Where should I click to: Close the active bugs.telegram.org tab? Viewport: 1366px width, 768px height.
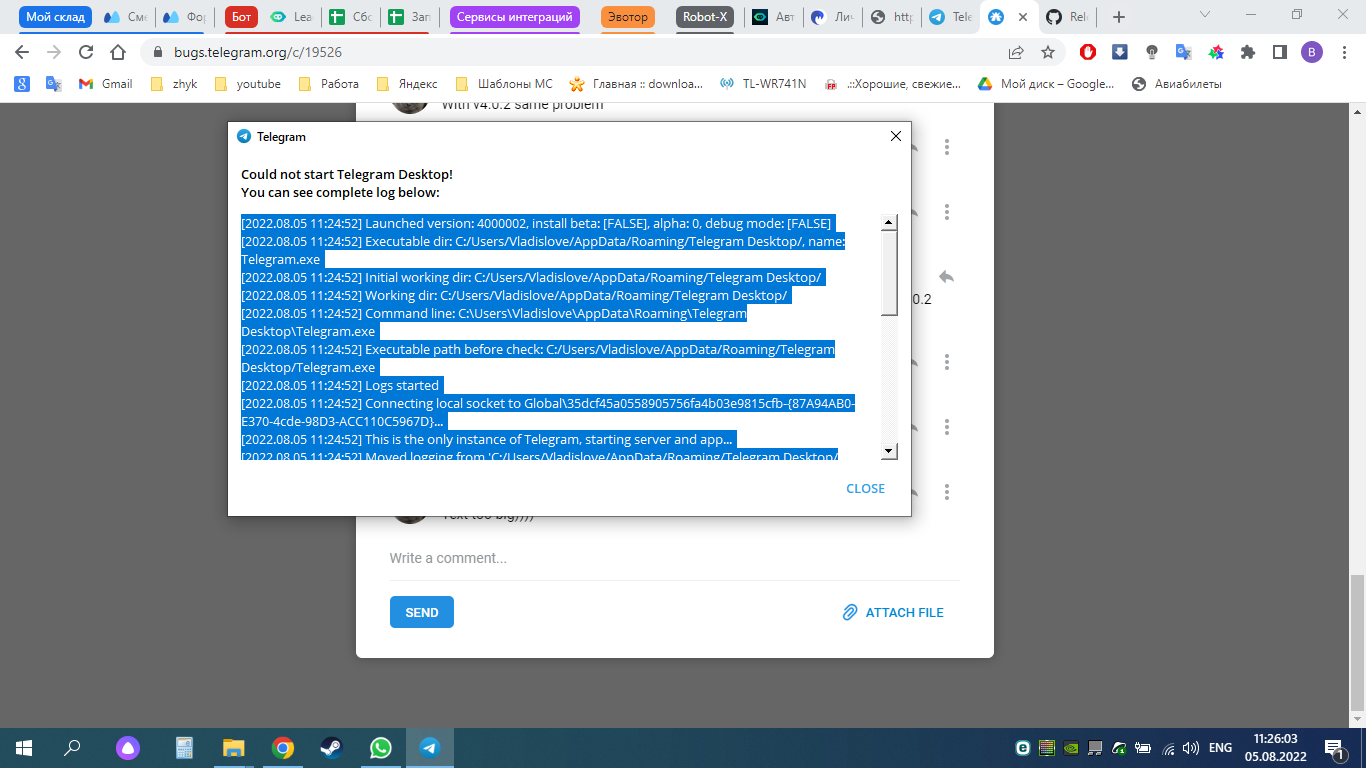[x=1022, y=17]
